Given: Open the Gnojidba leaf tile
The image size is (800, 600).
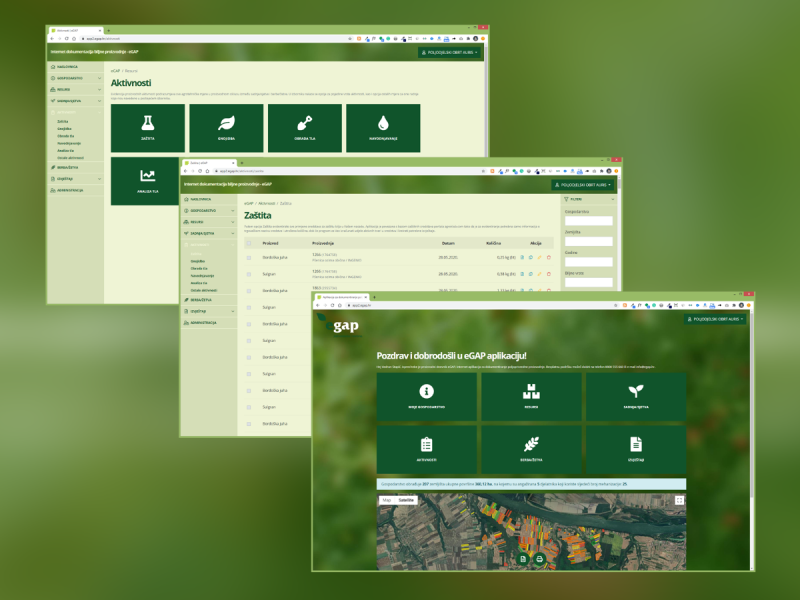Looking at the screenshot, I should tap(226, 128).
